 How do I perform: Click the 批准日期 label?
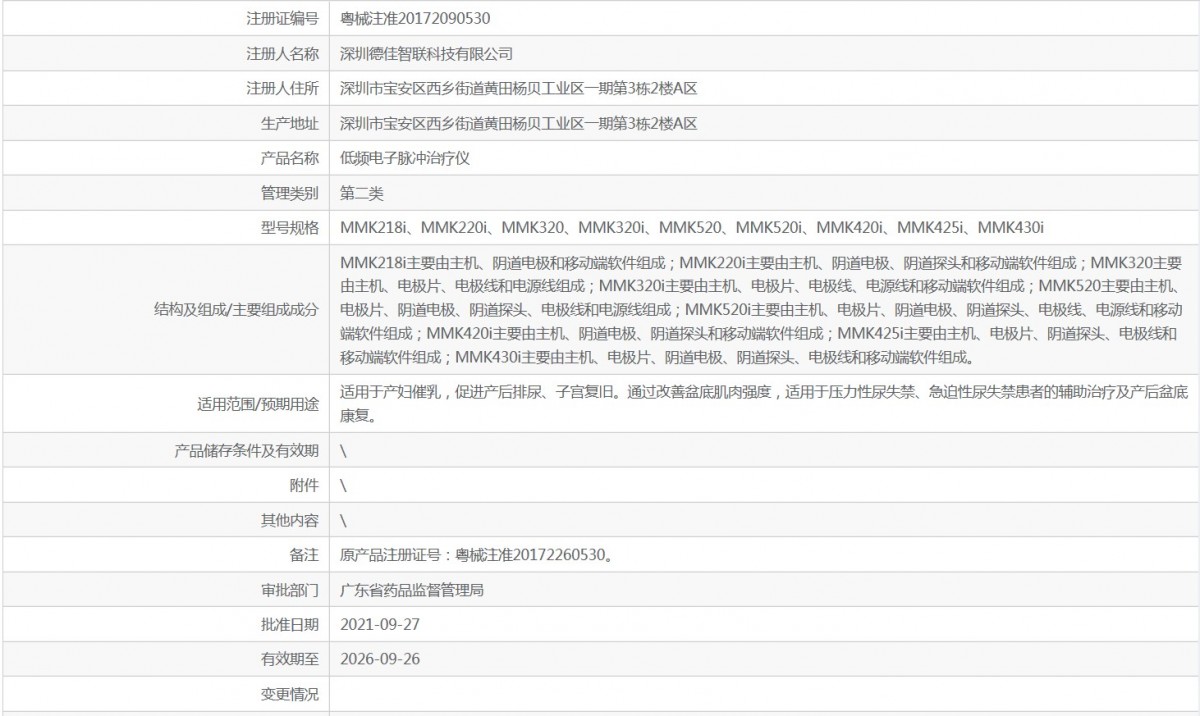[x=290, y=625]
